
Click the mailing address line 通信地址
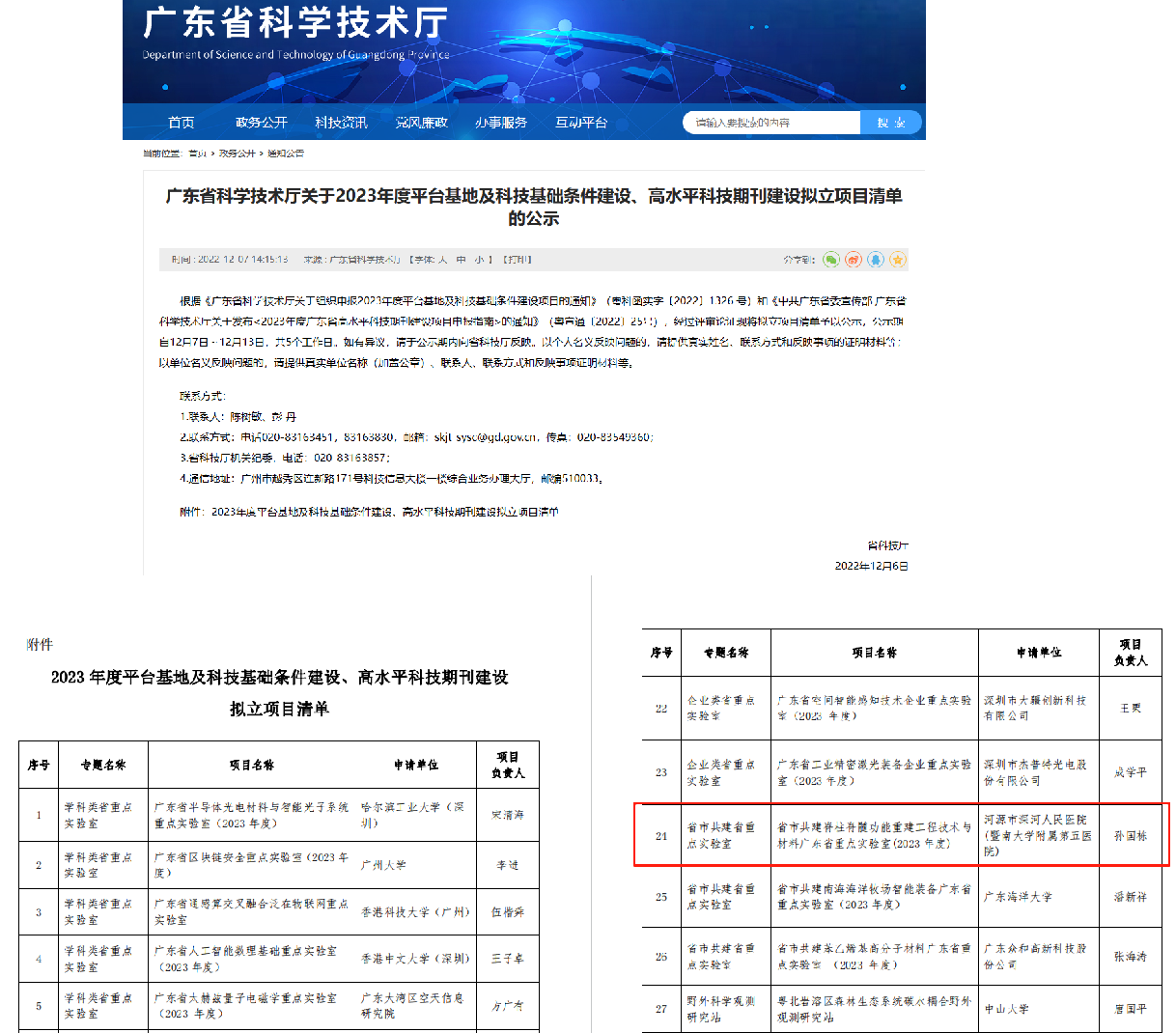click(391, 478)
